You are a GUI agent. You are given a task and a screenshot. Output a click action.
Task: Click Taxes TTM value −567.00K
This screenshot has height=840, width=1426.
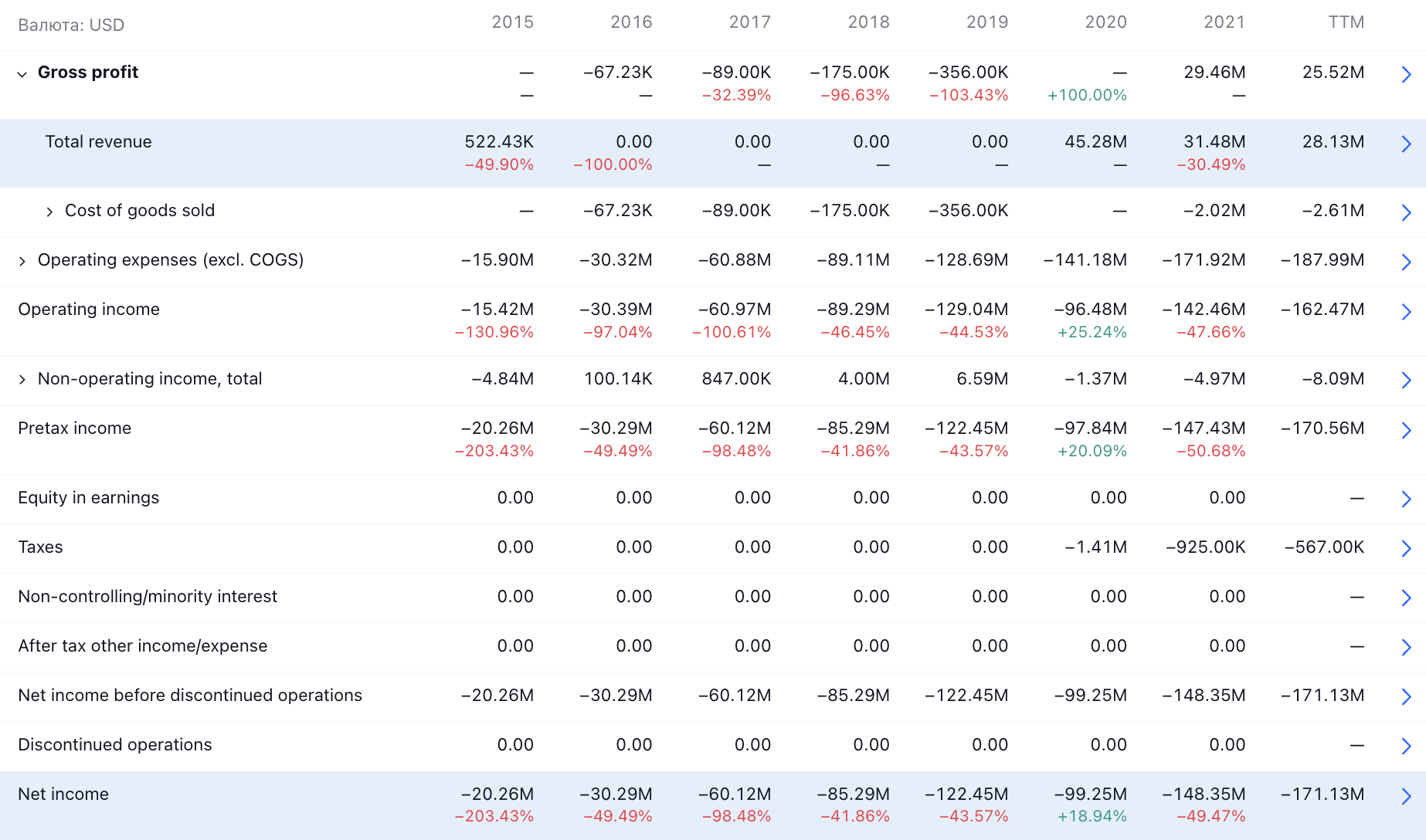pyautogui.click(x=1324, y=547)
